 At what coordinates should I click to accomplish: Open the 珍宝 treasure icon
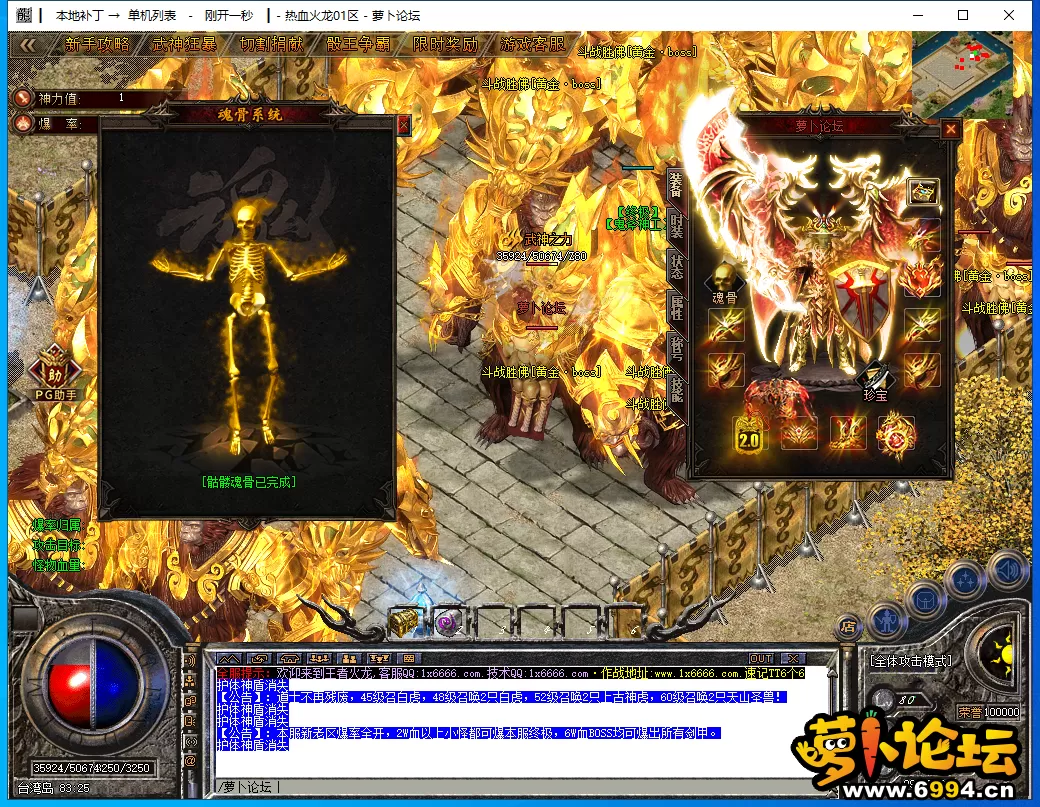876,382
